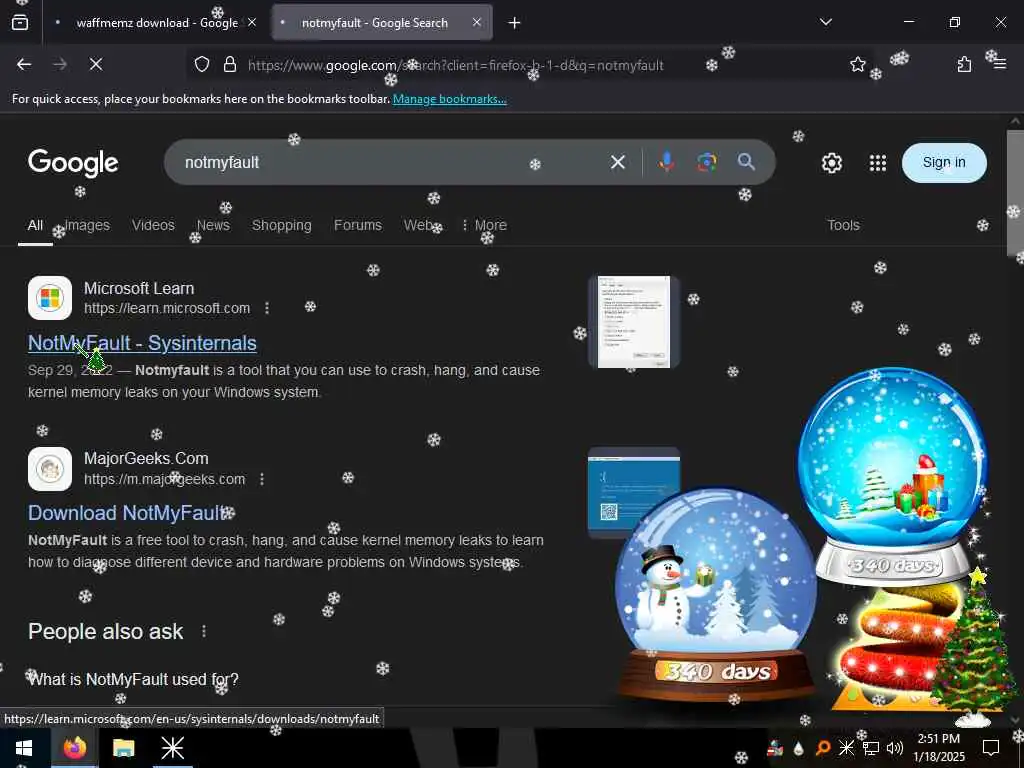Bookmark this page with the star icon
Image resolution: width=1024 pixels, height=768 pixels.
tap(857, 64)
